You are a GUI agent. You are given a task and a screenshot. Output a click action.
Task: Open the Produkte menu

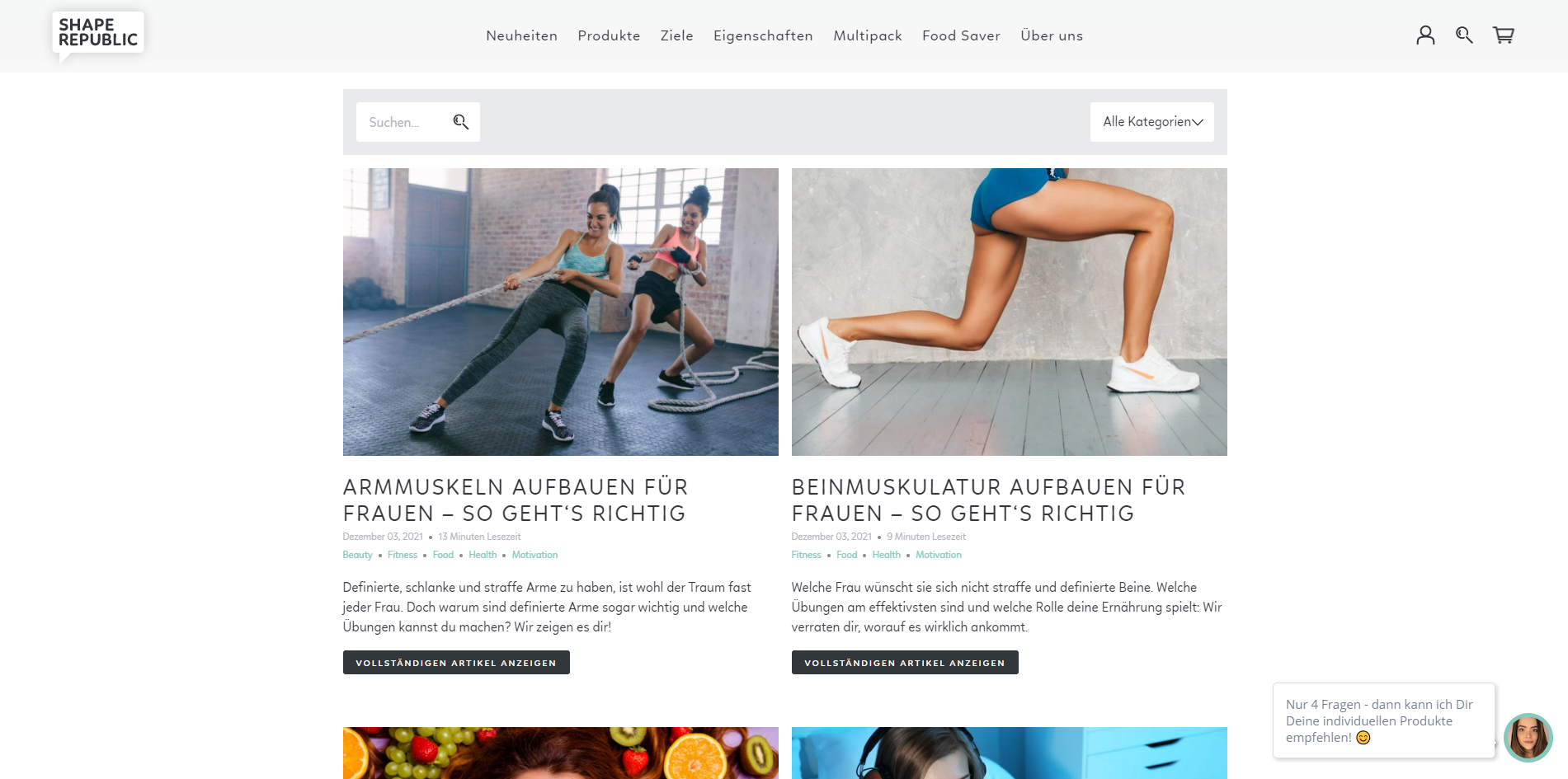pos(609,35)
